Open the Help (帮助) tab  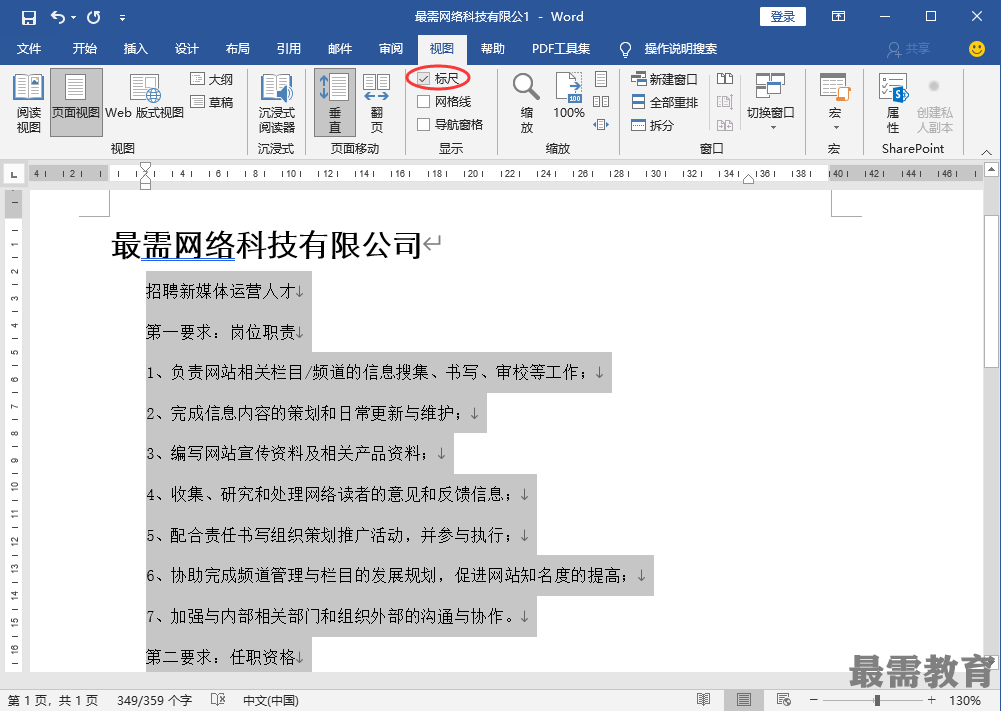point(492,49)
